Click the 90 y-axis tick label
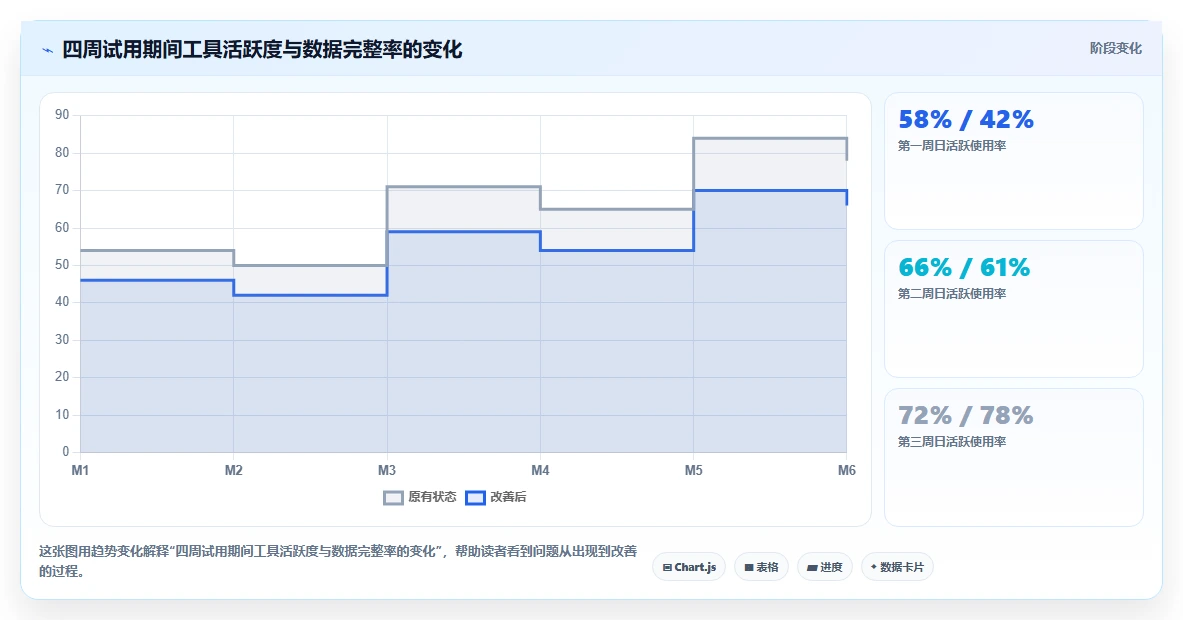 coord(62,115)
